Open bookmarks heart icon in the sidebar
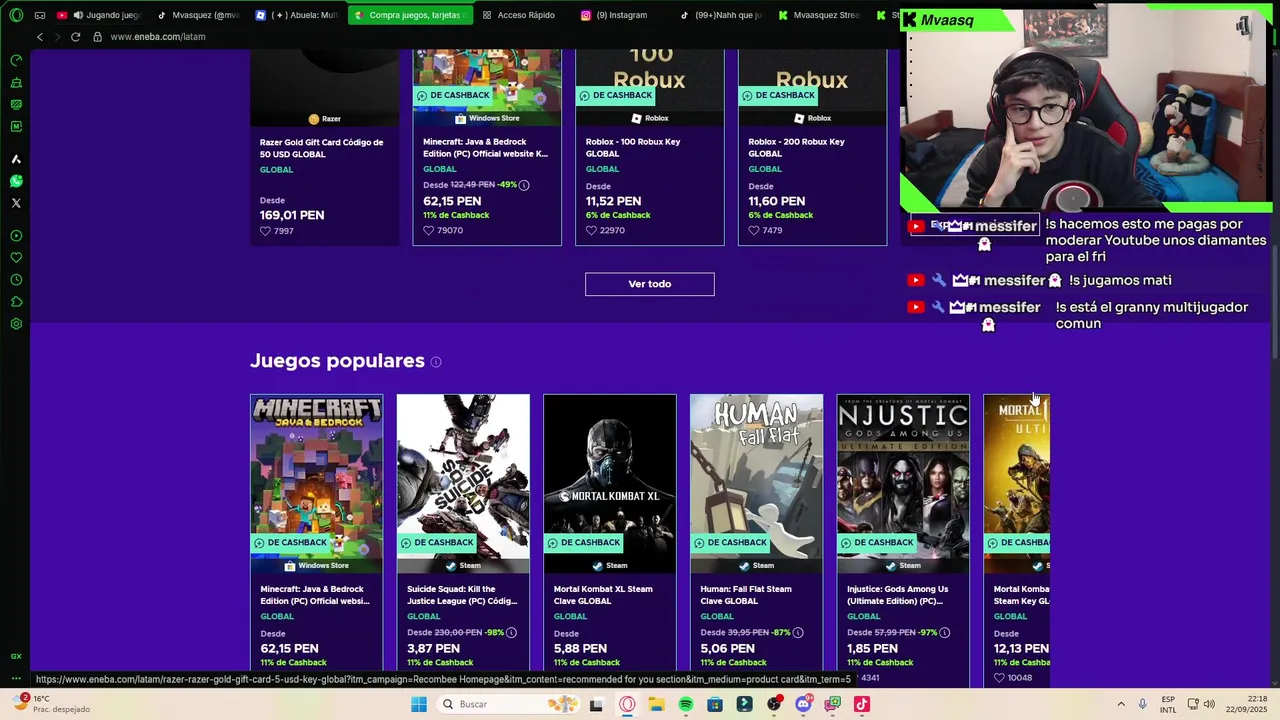 click(x=16, y=258)
